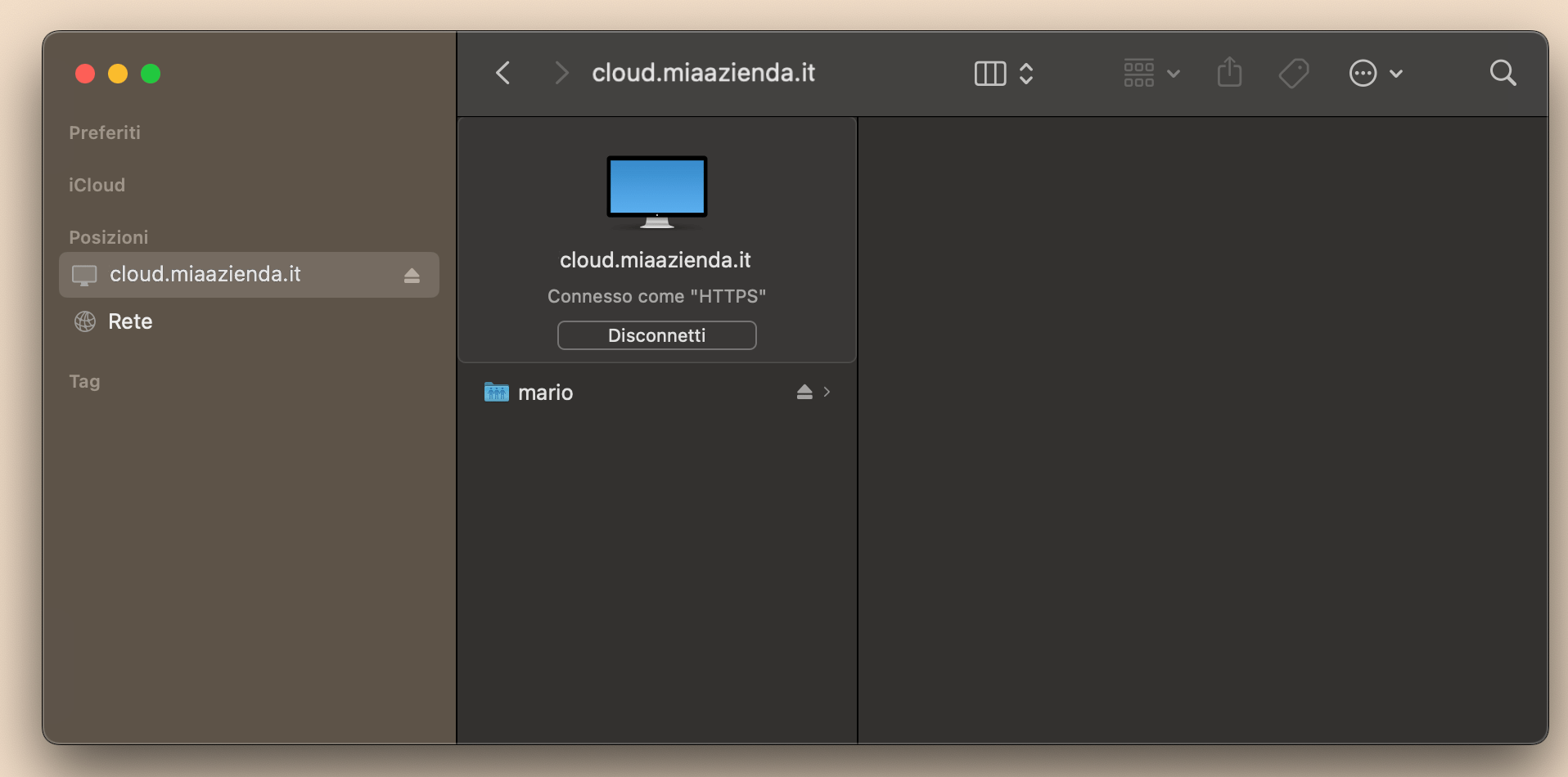Eject the mario volume
Screen dimensions: 1568x777
(804, 393)
